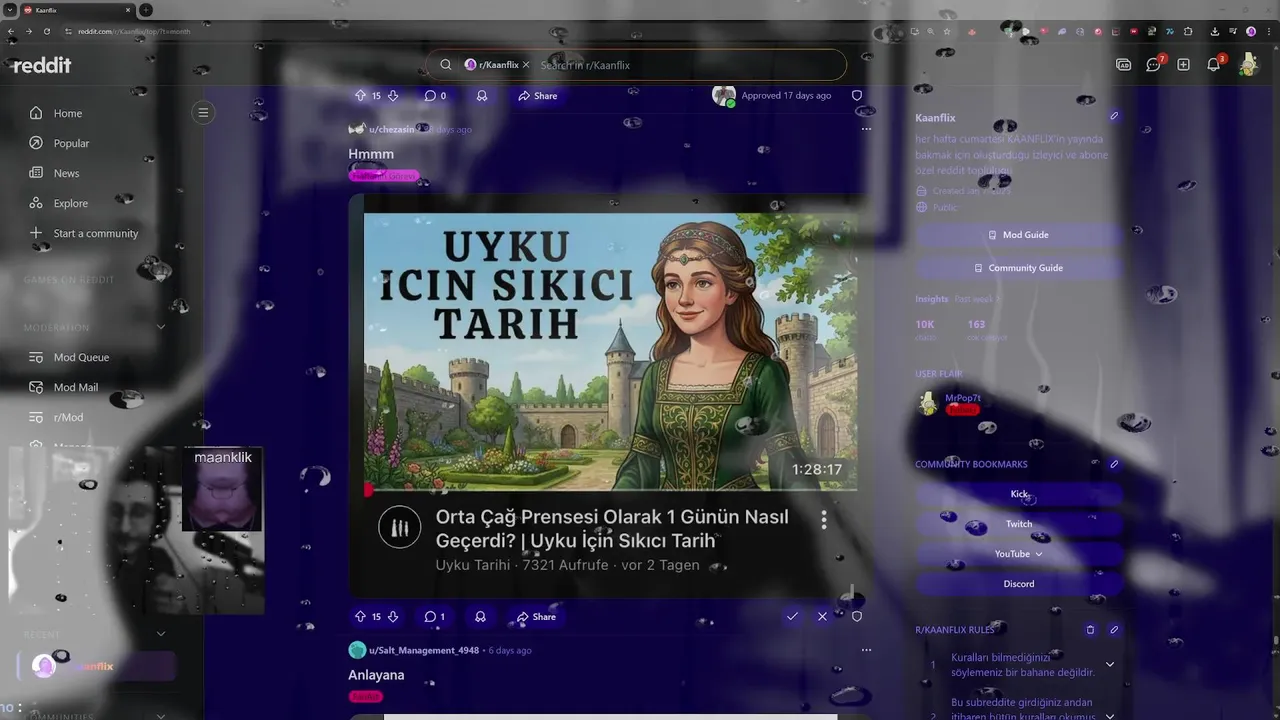Image resolution: width=1280 pixels, height=720 pixels.
Task: Upvote the top post above Hmmm
Action: point(360,96)
